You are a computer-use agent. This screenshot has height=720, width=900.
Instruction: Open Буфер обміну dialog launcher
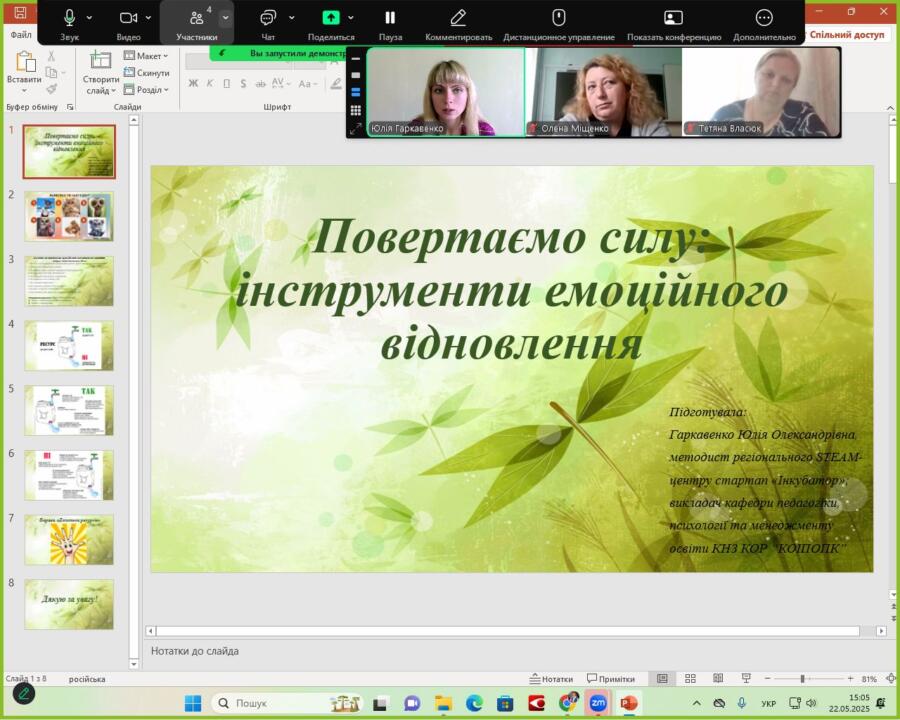tap(70, 107)
